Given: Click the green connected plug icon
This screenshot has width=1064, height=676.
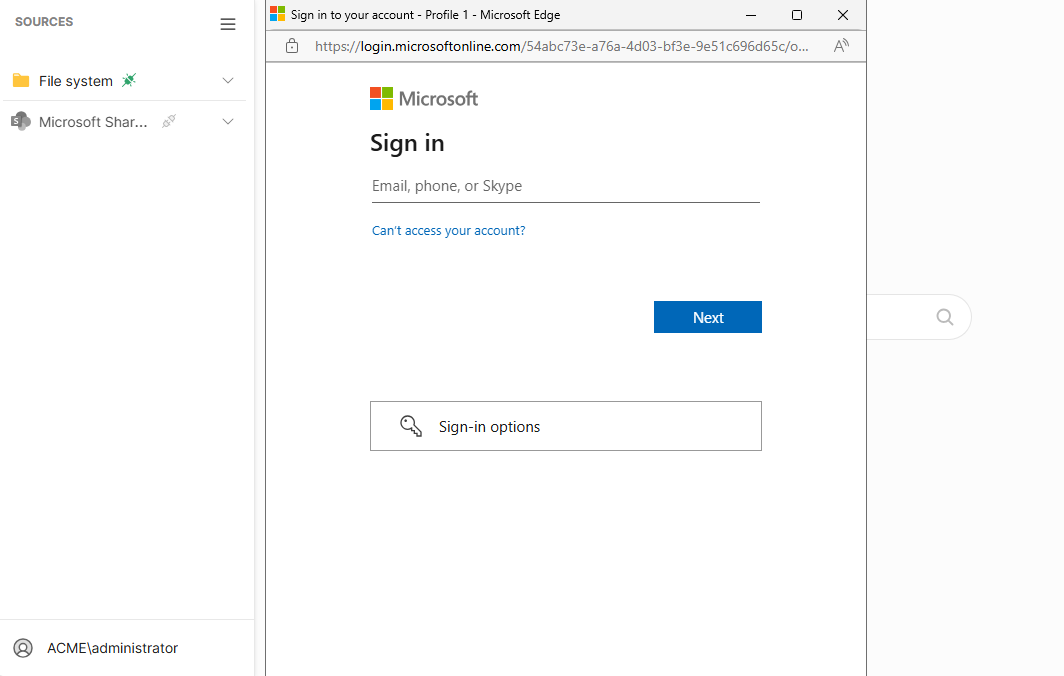Looking at the screenshot, I should coord(128,80).
